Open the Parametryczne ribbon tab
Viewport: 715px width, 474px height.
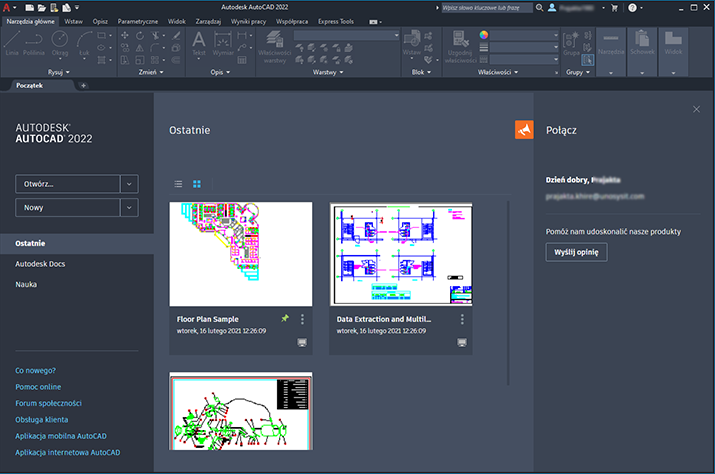tap(138, 21)
